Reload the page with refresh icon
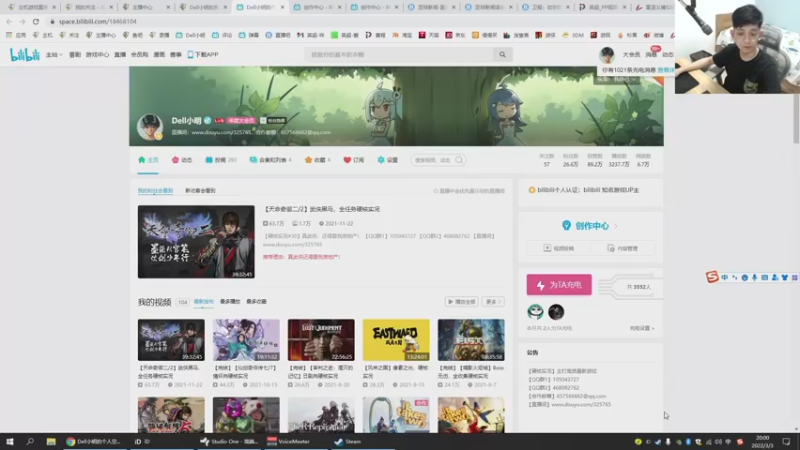The image size is (800, 450). 36,21
